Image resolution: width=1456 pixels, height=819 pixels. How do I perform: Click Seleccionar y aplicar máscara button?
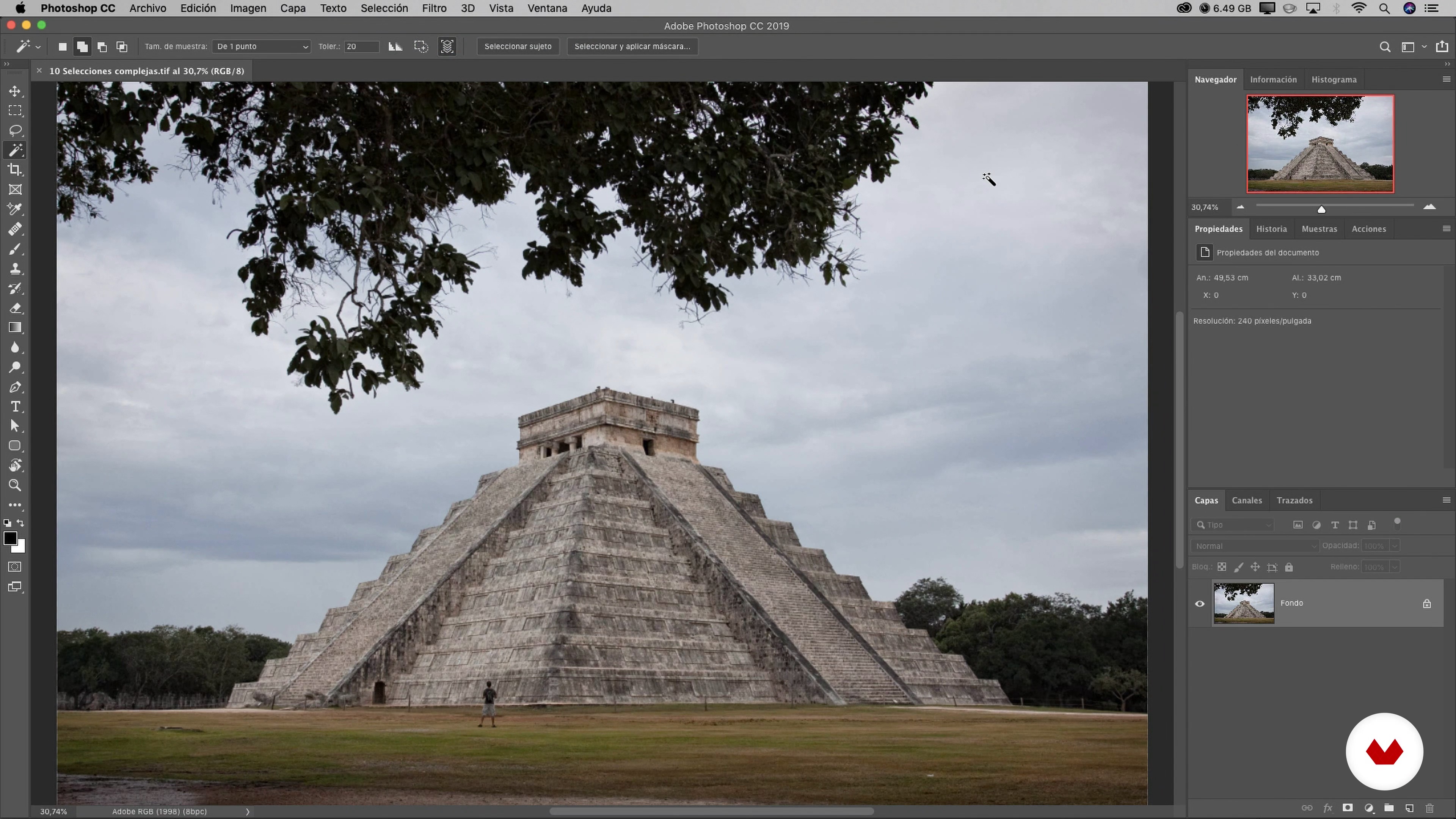point(632,46)
